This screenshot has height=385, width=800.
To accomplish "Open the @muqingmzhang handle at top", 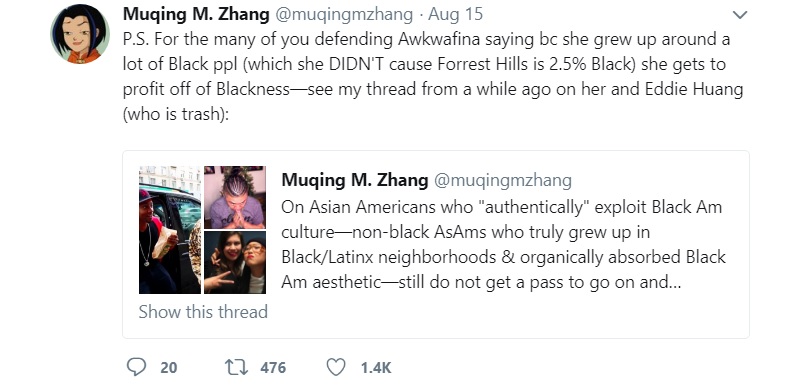I will 344,14.
